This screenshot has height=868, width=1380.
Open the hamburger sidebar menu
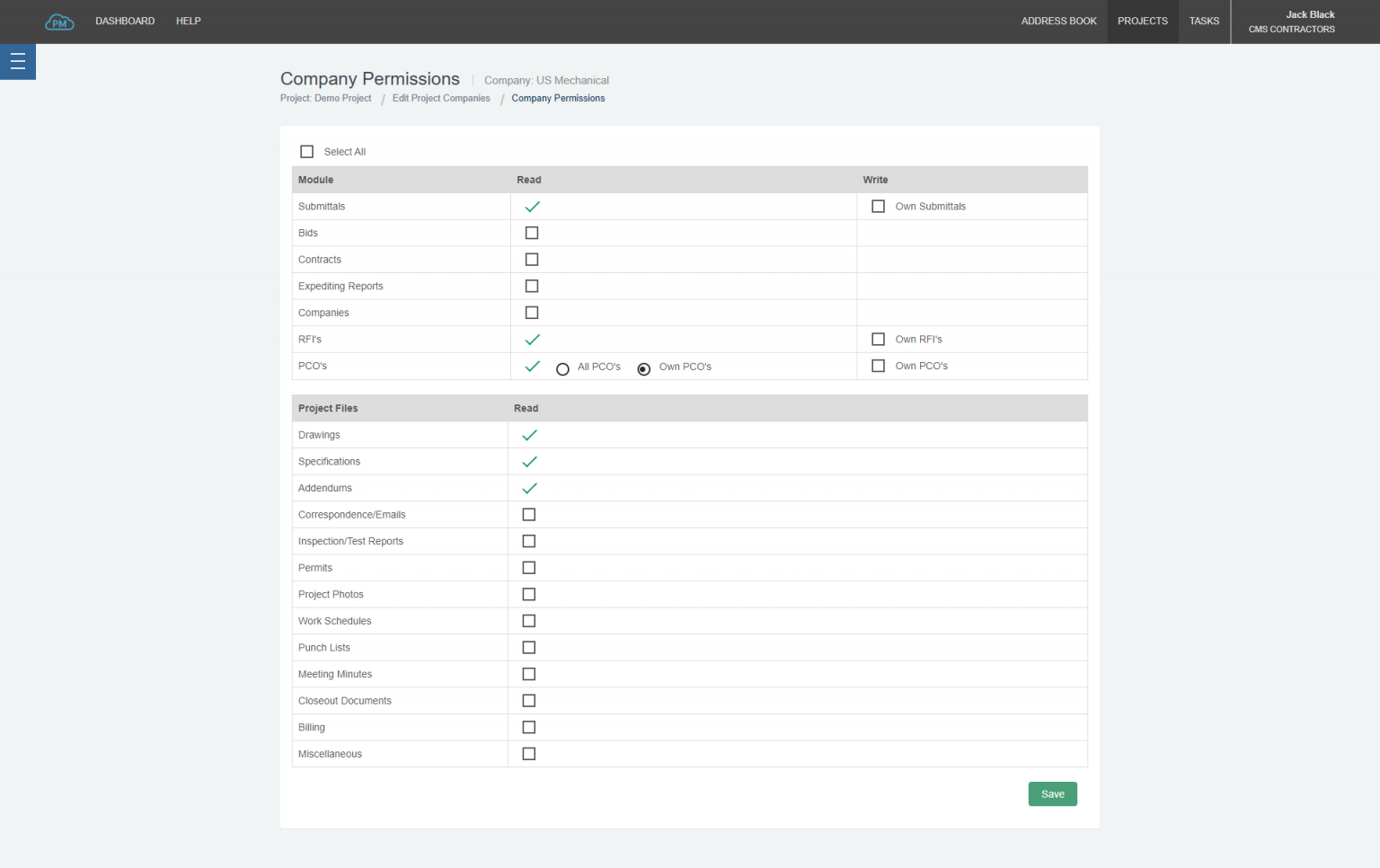(17, 61)
